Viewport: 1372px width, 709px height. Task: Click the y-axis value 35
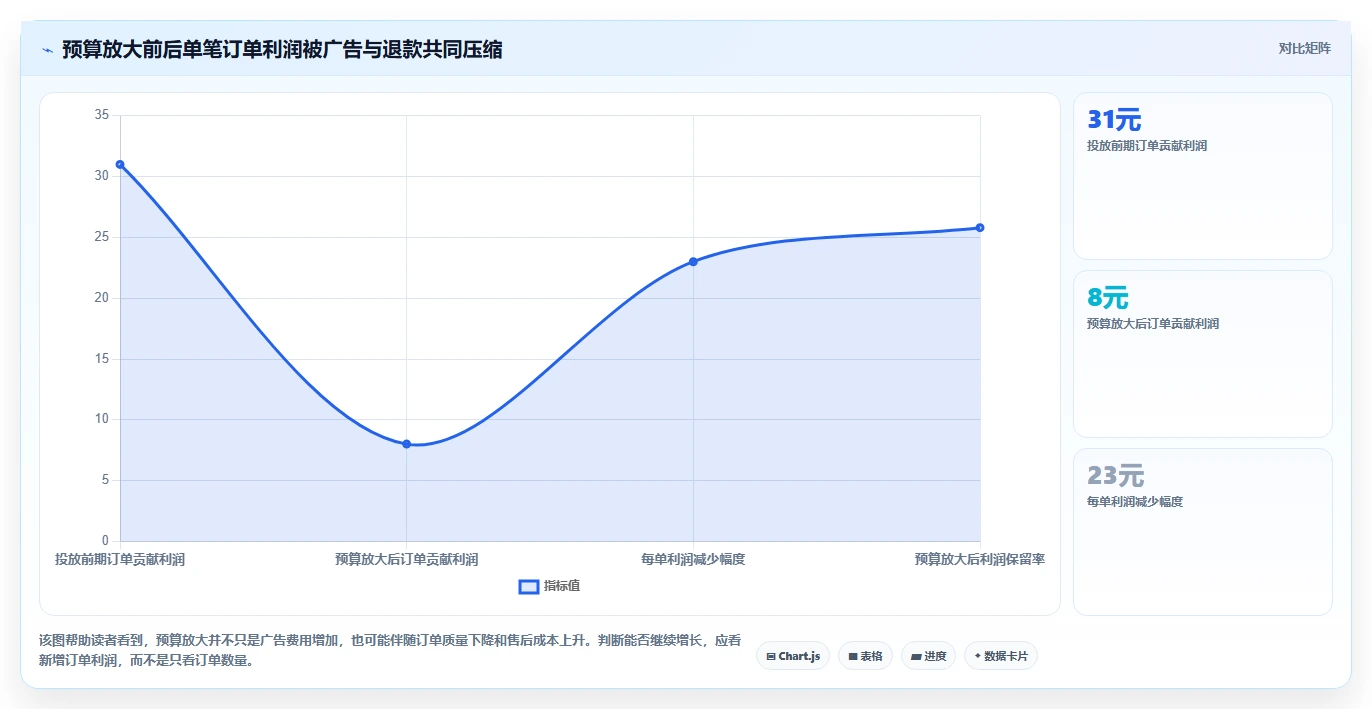coord(102,115)
